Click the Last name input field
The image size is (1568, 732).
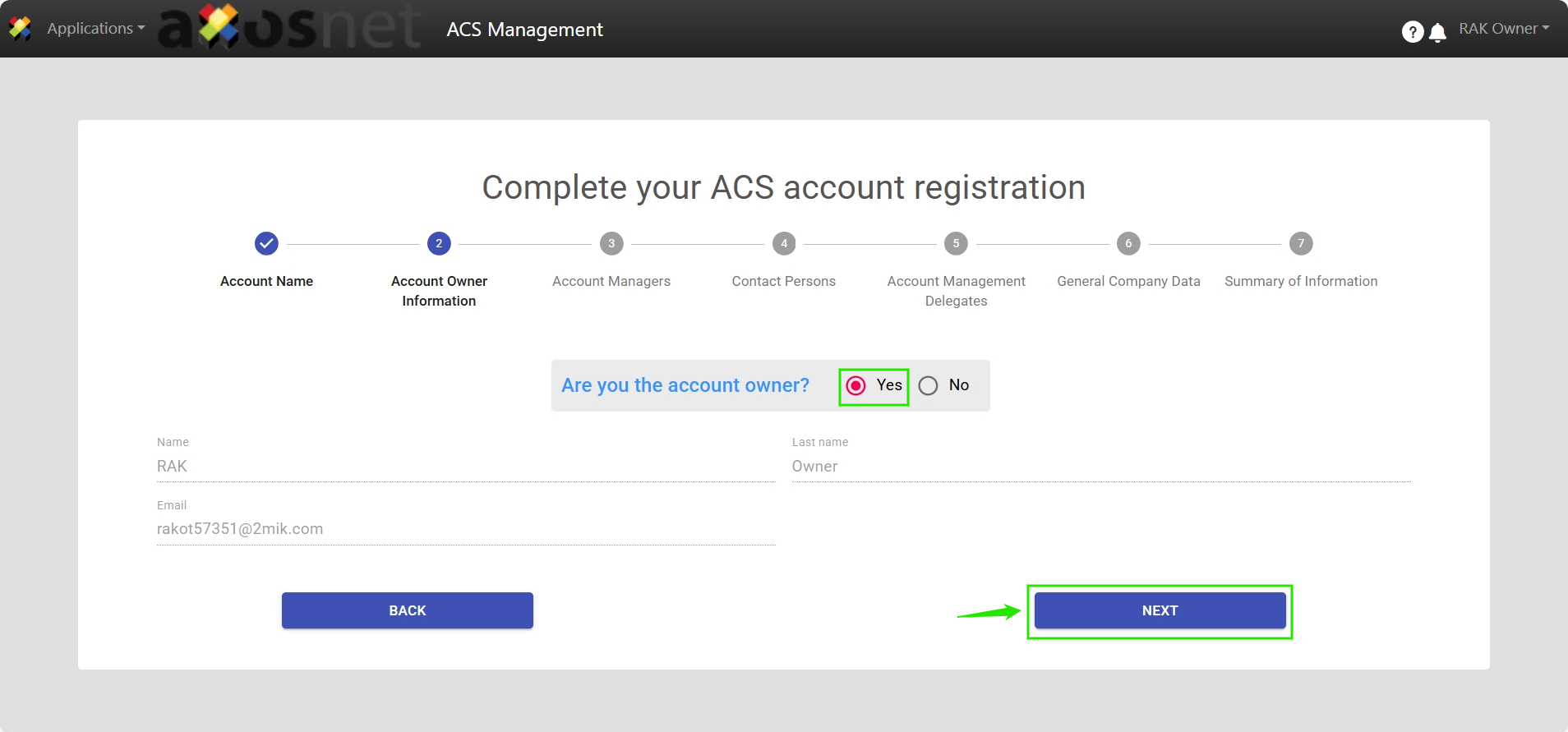tap(1100, 466)
